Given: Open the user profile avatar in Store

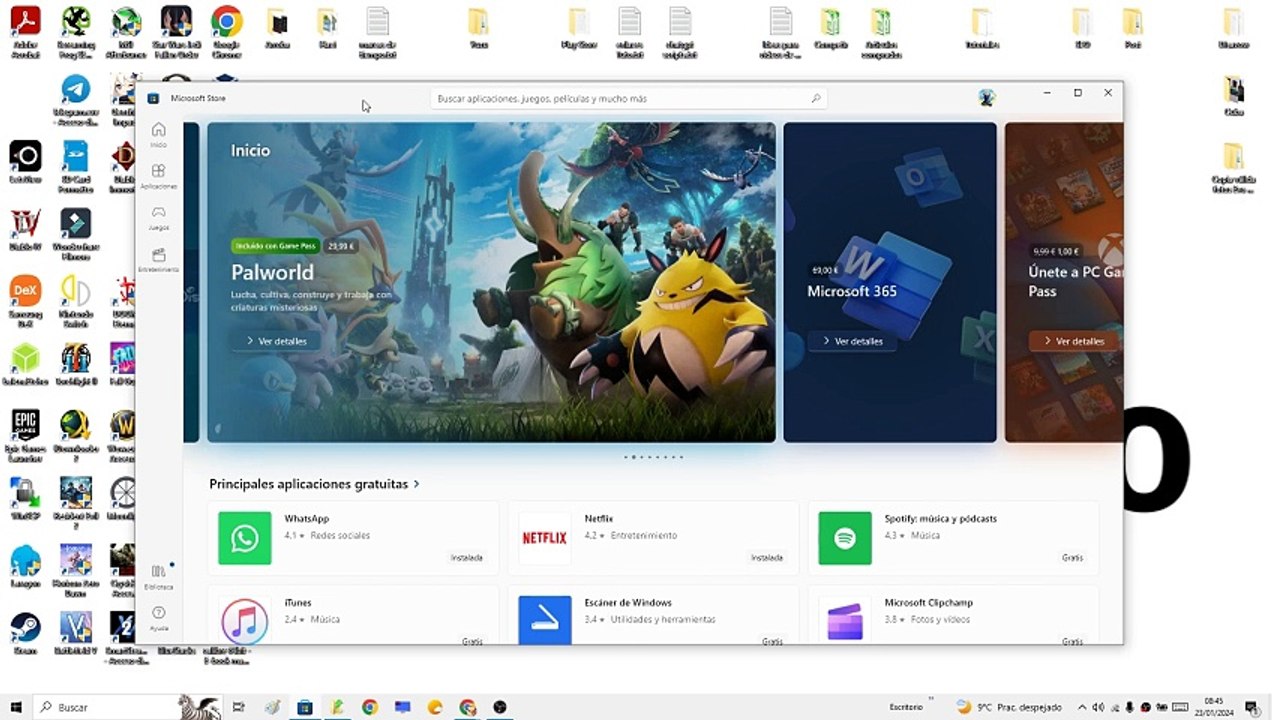Looking at the screenshot, I should [987, 97].
